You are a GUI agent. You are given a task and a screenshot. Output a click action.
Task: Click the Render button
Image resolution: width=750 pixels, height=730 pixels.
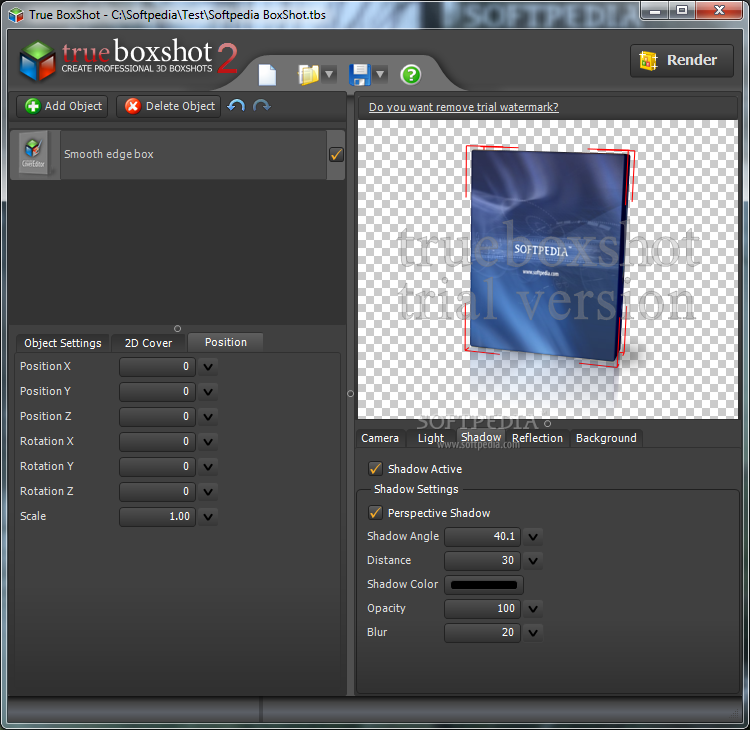tap(682, 60)
